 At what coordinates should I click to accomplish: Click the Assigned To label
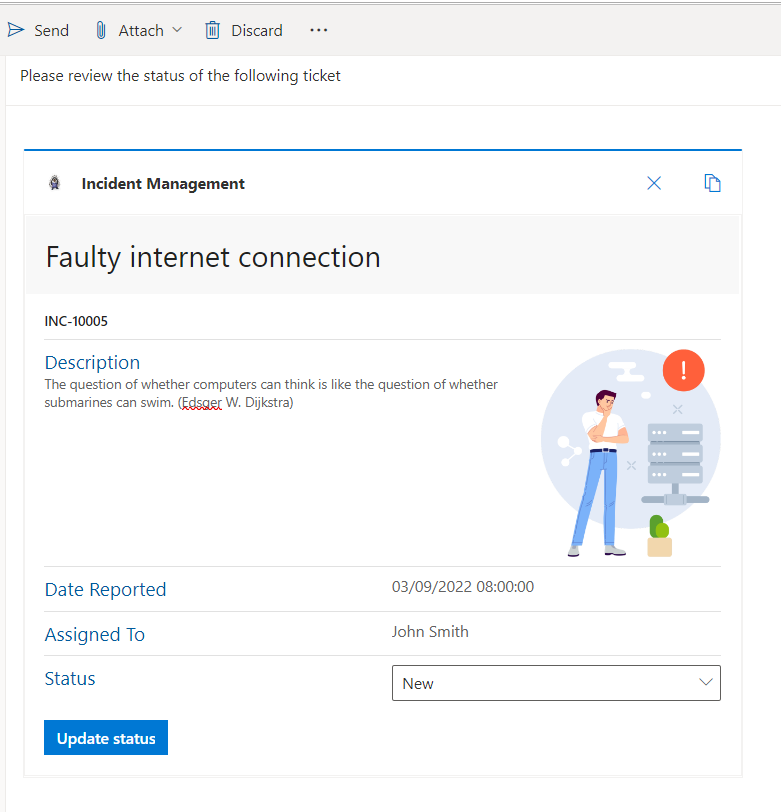pos(94,634)
